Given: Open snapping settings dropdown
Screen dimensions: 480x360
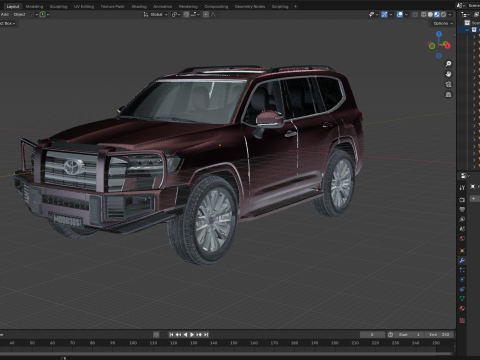Looking at the screenshot, I should coord(195,14).
